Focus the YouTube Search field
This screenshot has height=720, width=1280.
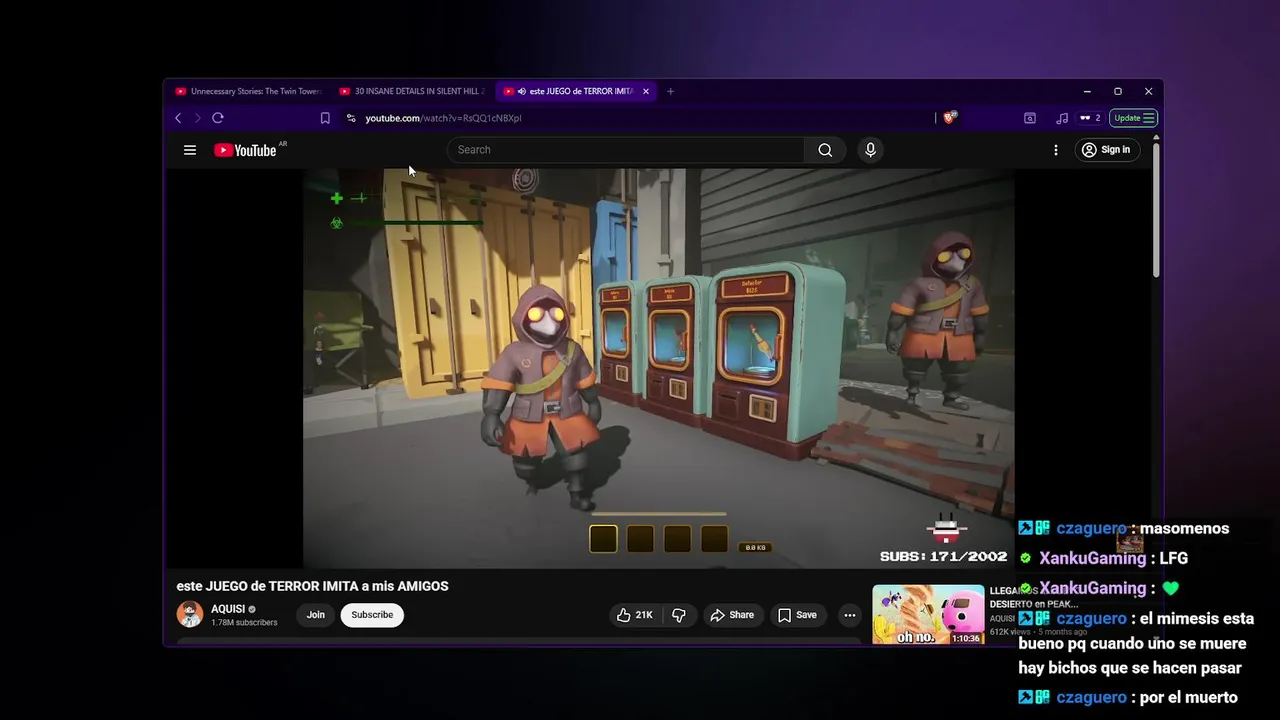click(626, 150)
